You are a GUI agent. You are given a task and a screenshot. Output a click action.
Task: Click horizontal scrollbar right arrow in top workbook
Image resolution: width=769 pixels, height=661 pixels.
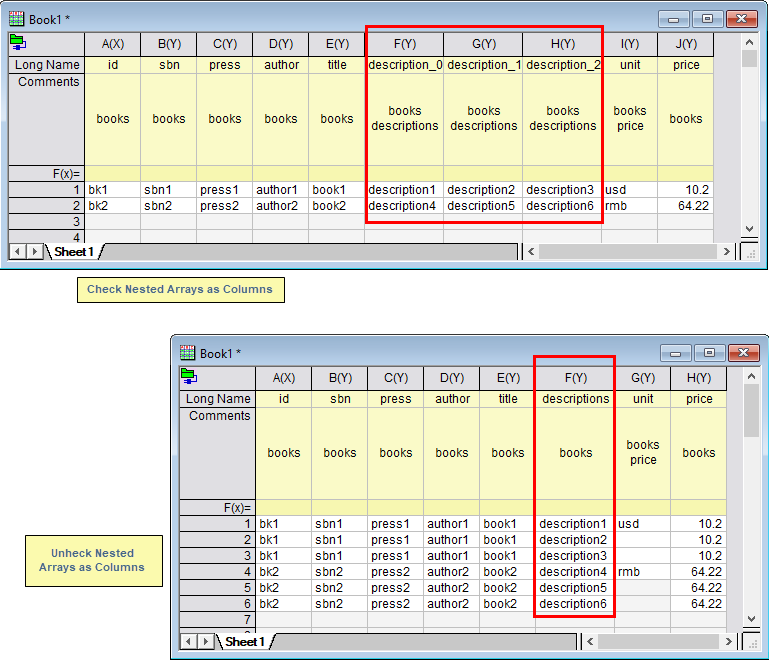click(x=726, y=252)
